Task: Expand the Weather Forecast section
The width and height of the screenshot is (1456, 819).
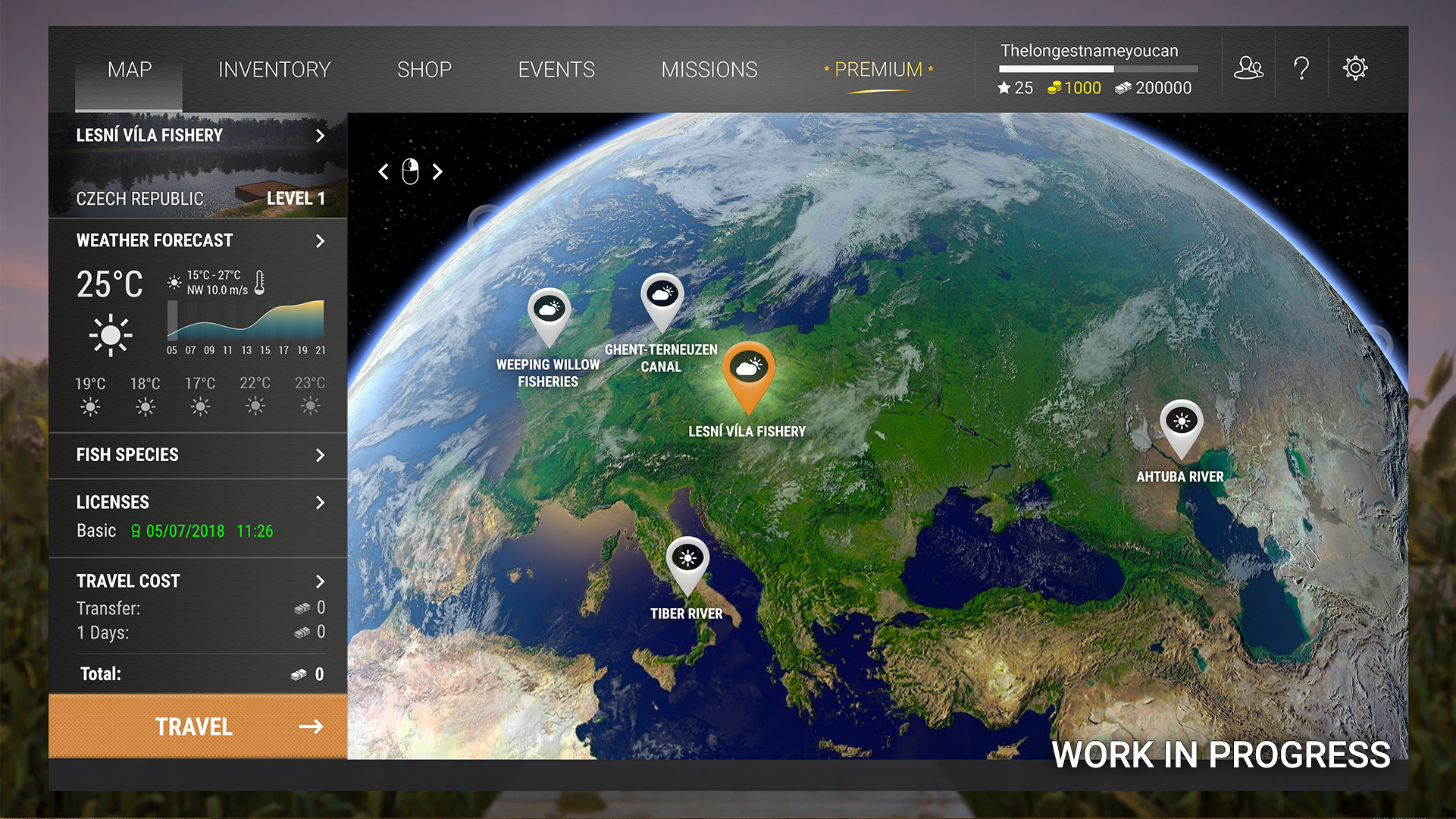Action: (x=320, y=241)
